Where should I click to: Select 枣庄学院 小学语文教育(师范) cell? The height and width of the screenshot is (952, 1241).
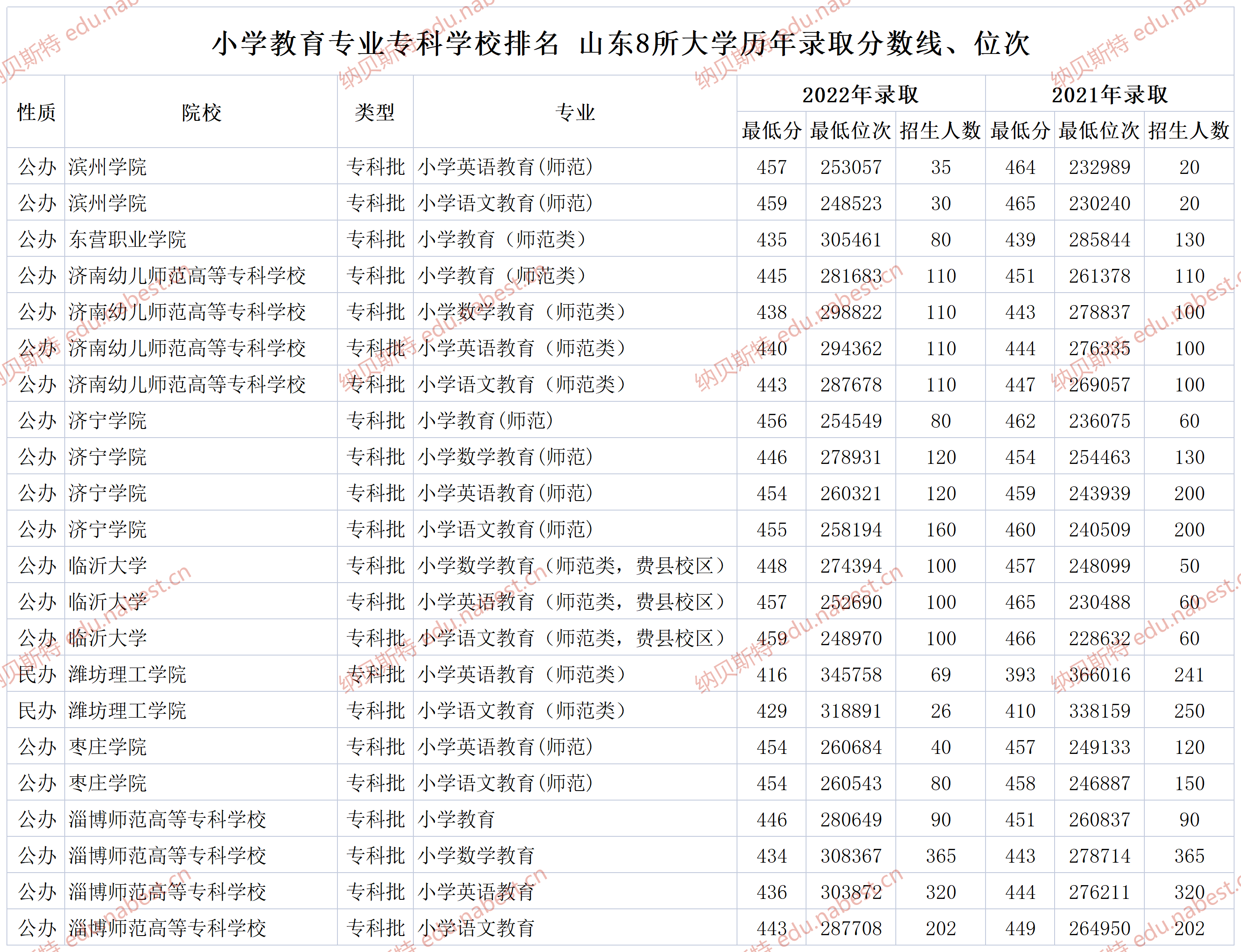505,783
